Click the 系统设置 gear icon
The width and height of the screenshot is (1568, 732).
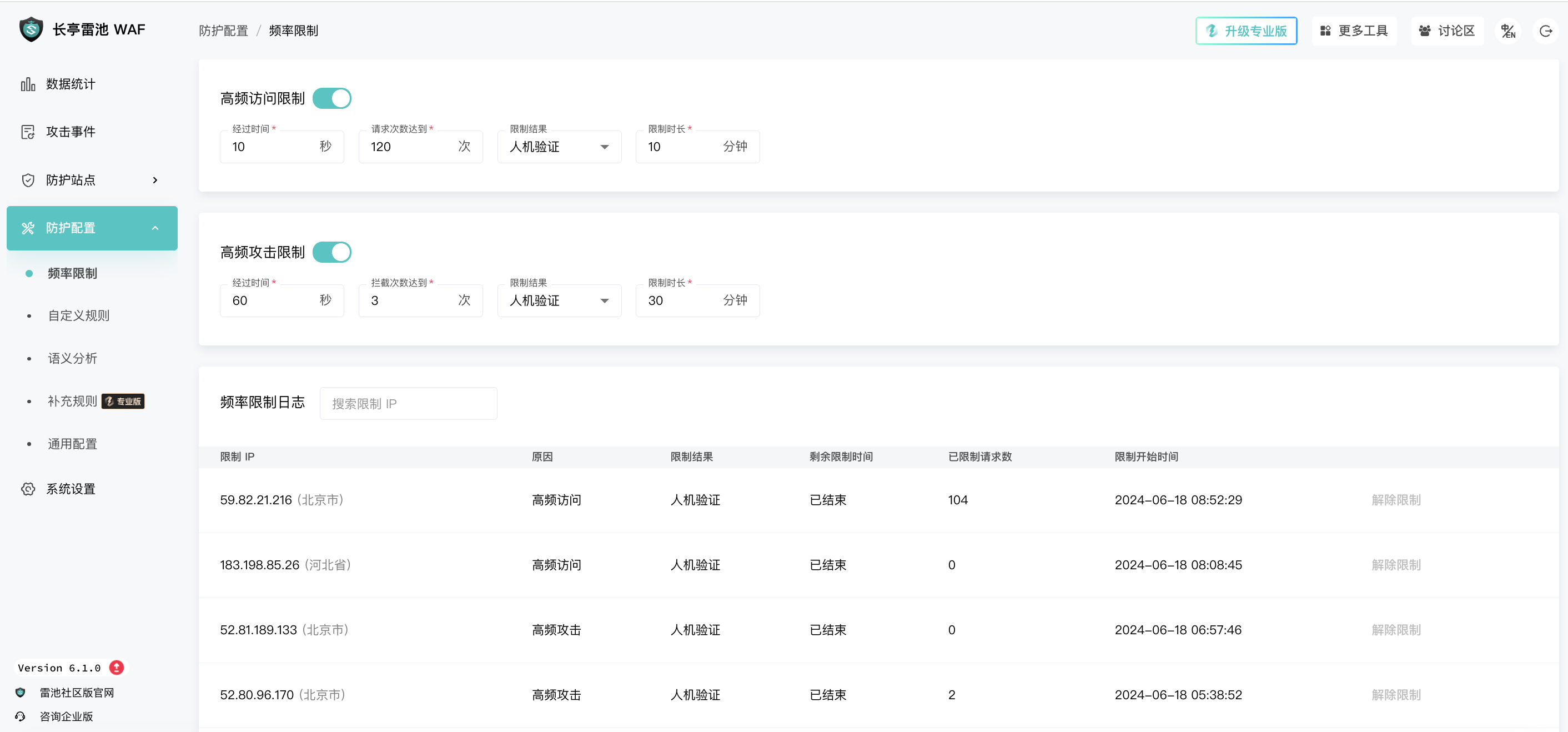(28, 488)
